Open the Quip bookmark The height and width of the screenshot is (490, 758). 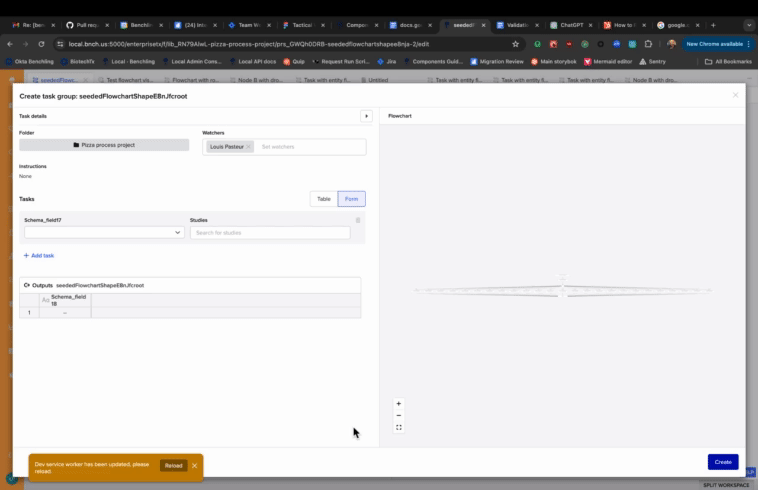tap(294, 62)
